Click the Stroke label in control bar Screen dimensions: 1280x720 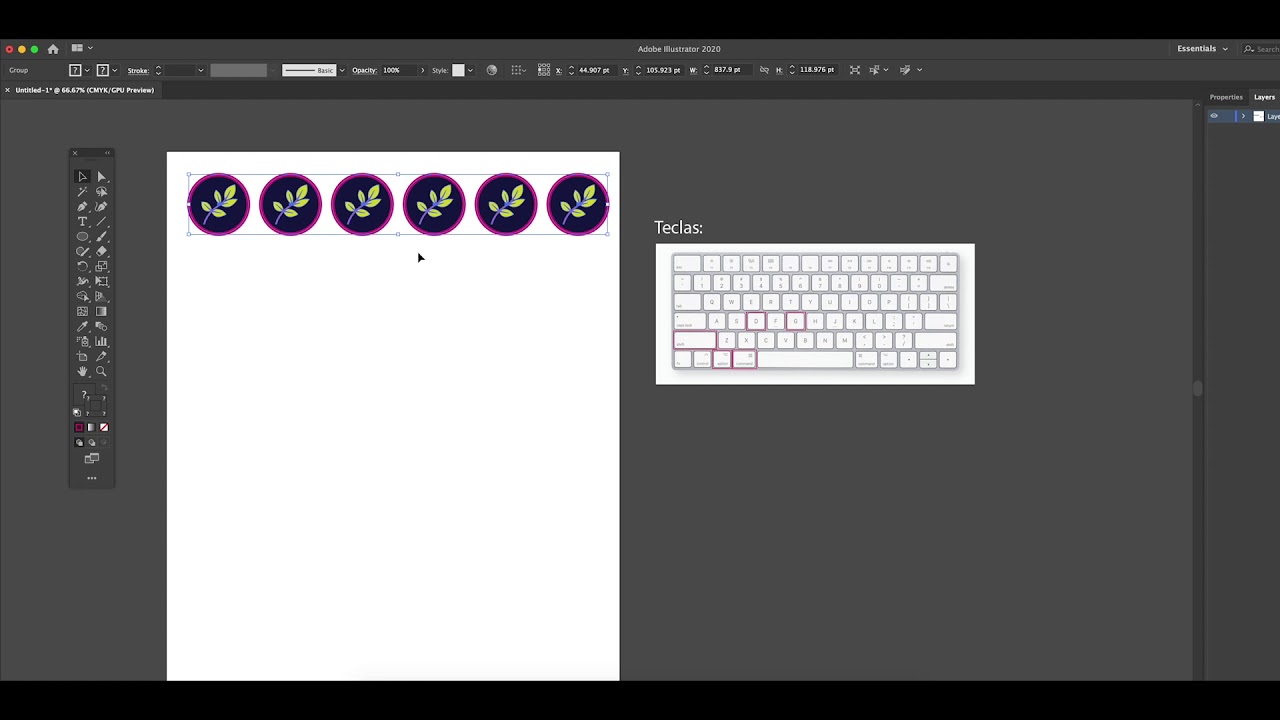point(138,70)
